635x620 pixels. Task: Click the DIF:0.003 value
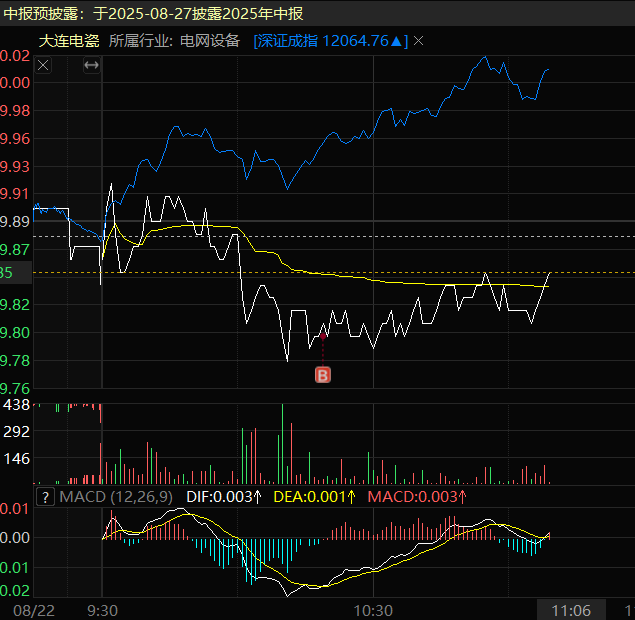pos(224,497)
